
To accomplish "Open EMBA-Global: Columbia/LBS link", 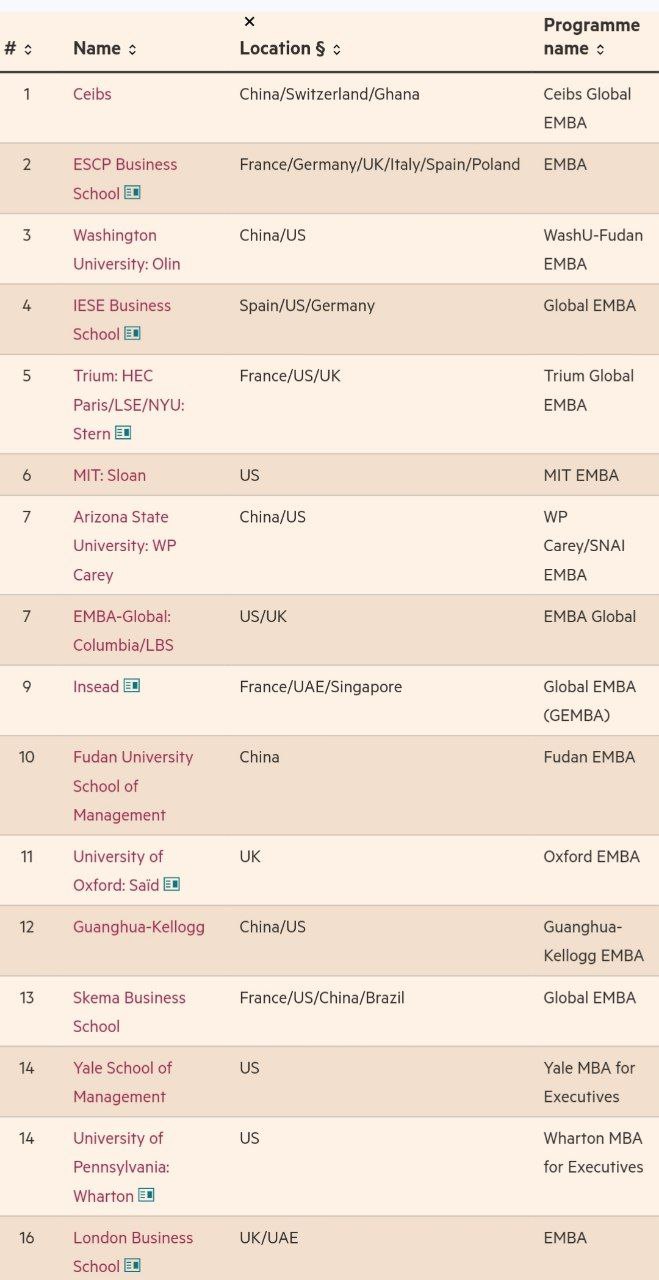I will pyautogui.click(x=123, y=630).
